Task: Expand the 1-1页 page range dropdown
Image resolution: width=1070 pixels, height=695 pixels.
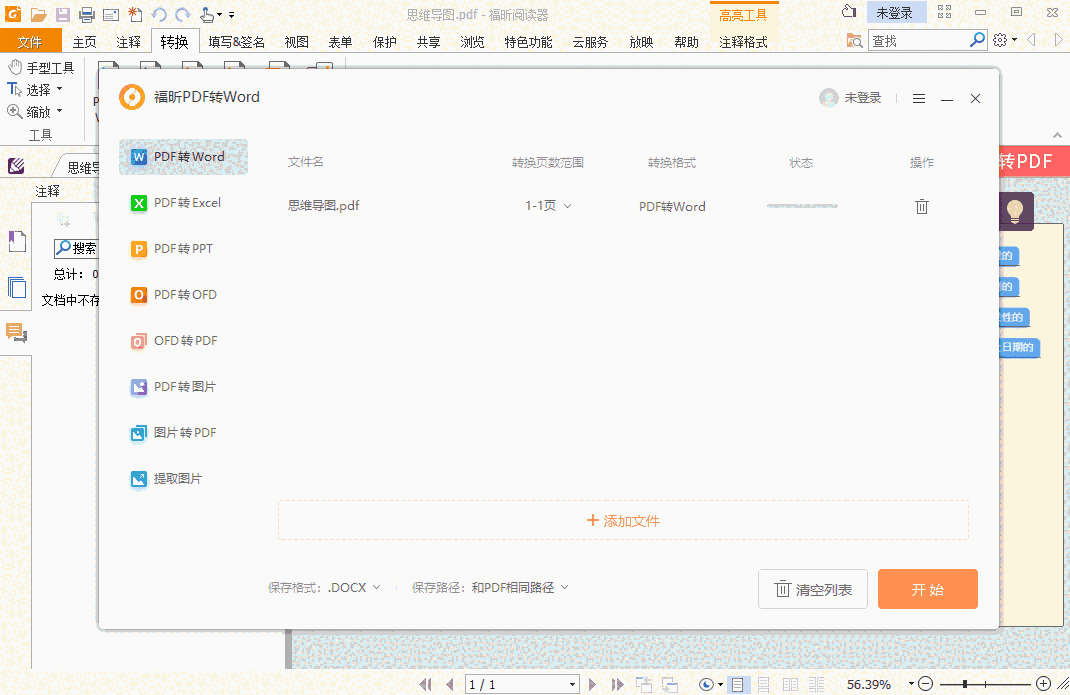Action: [x=549, y=206]
